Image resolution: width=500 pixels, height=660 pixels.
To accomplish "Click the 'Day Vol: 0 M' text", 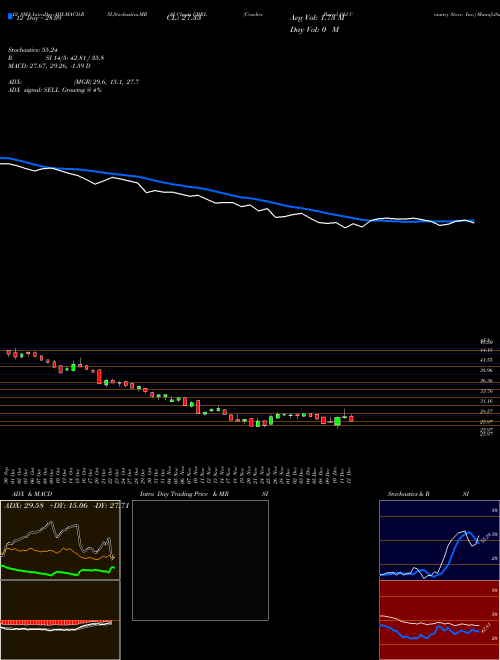I will [314, 30].
